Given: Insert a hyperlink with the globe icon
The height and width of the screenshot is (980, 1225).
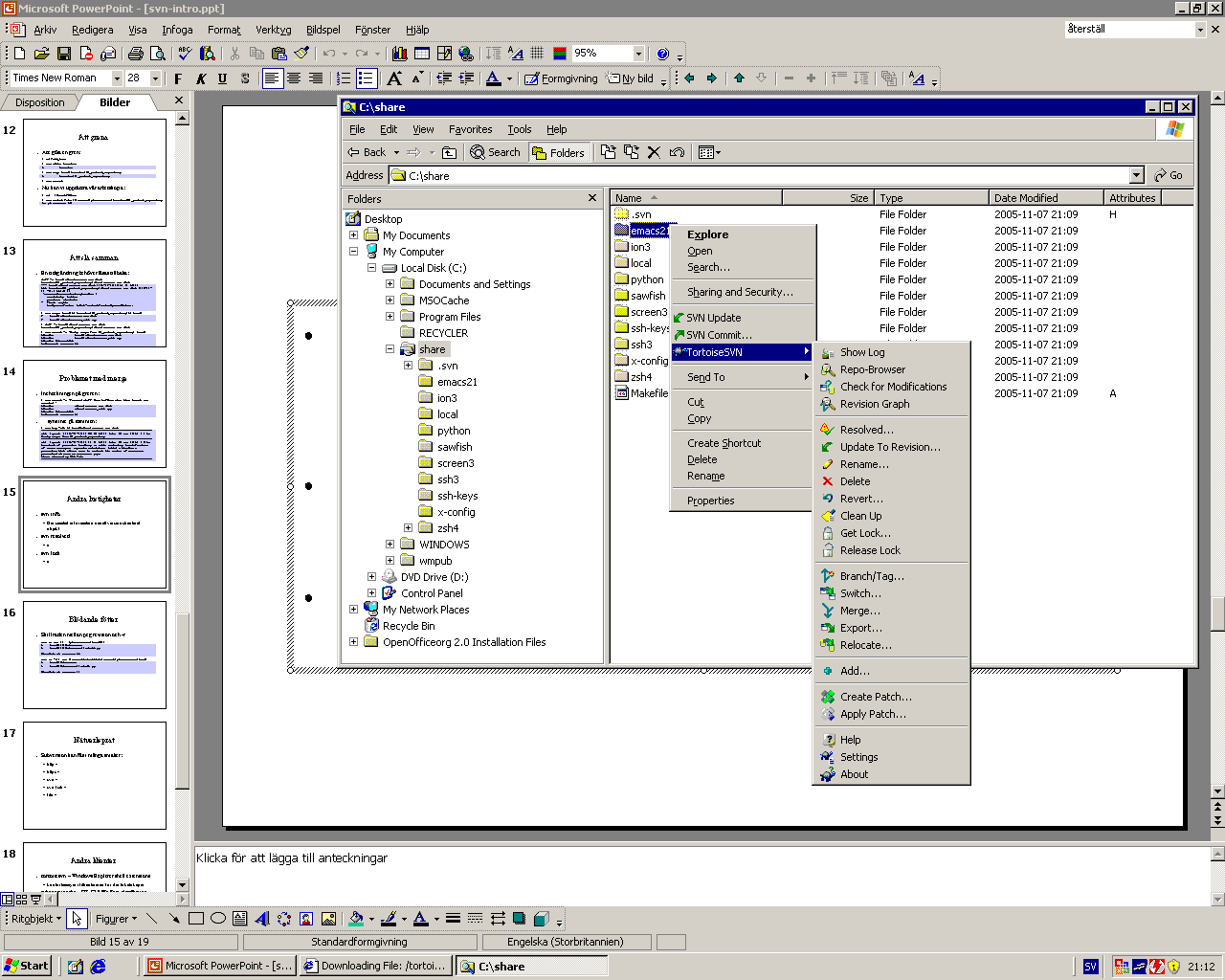Looking at the screenshot, I should (466, 54).
